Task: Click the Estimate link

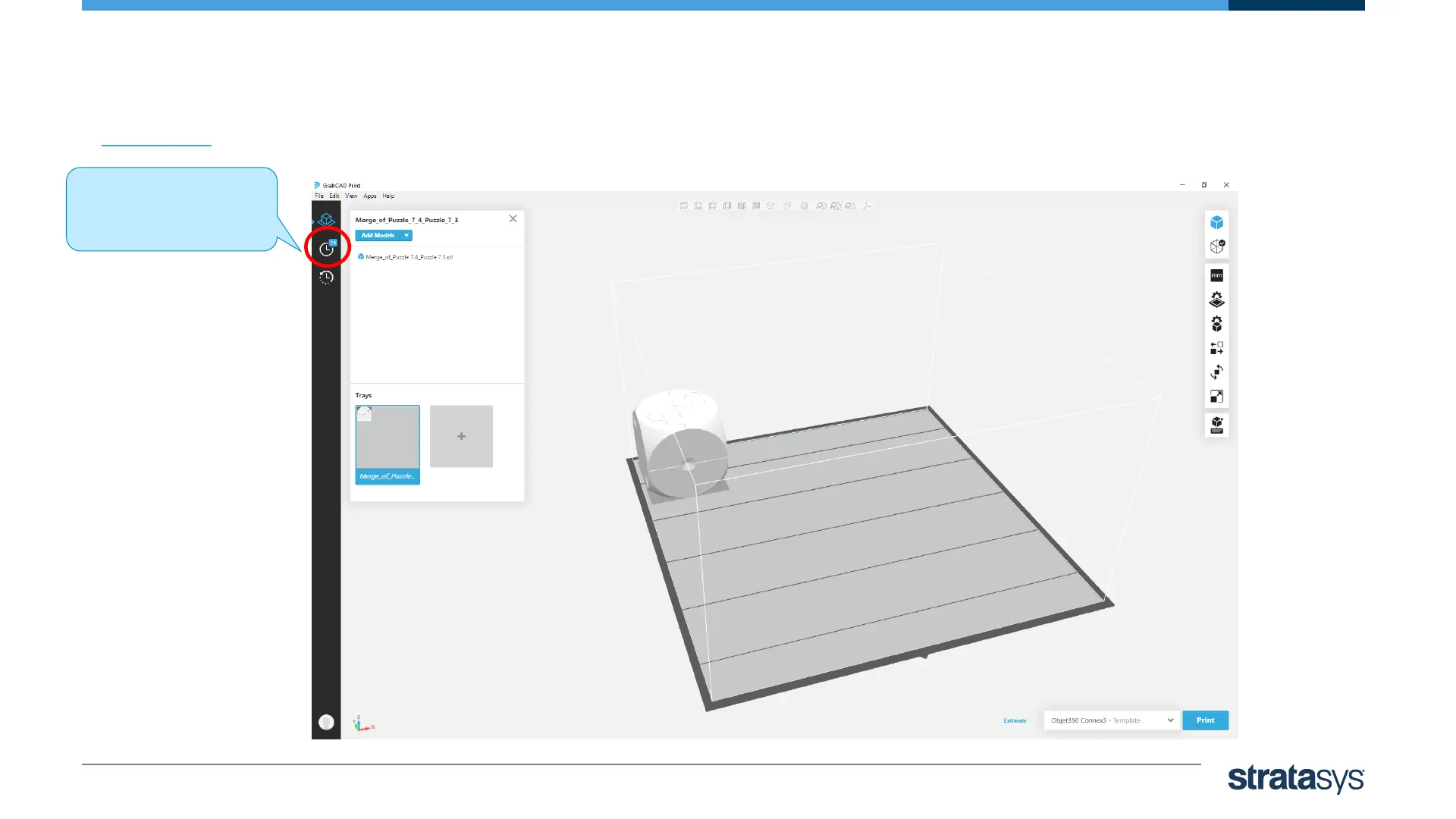Action: tap(1015, 720)
